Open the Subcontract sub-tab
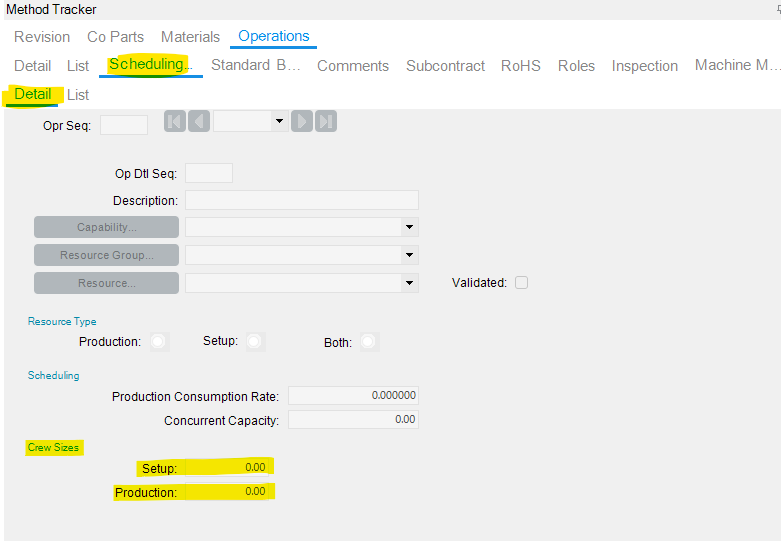 pos(445,66)
